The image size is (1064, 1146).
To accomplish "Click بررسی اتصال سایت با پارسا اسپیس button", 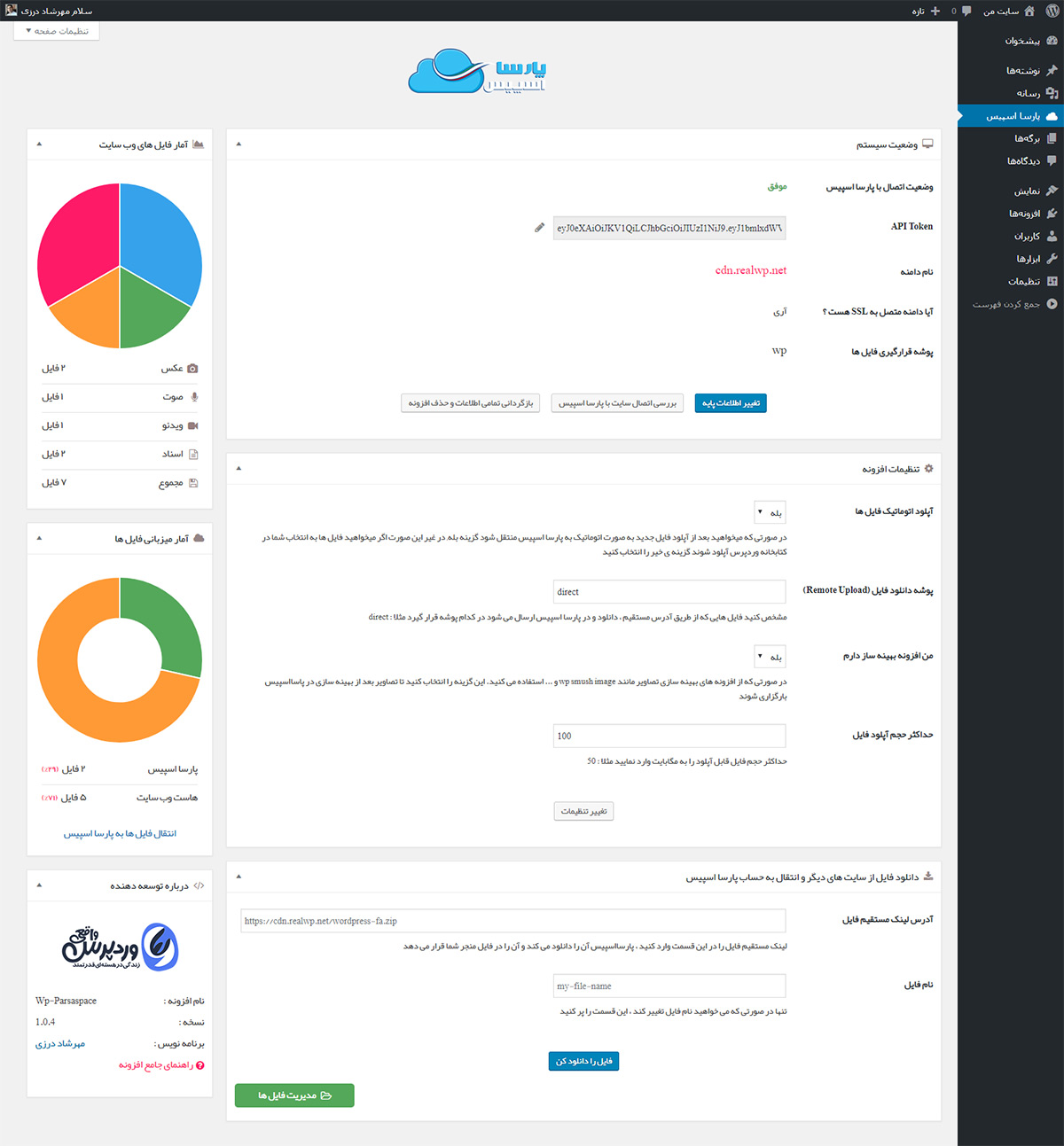I will [x=617, y=403].
